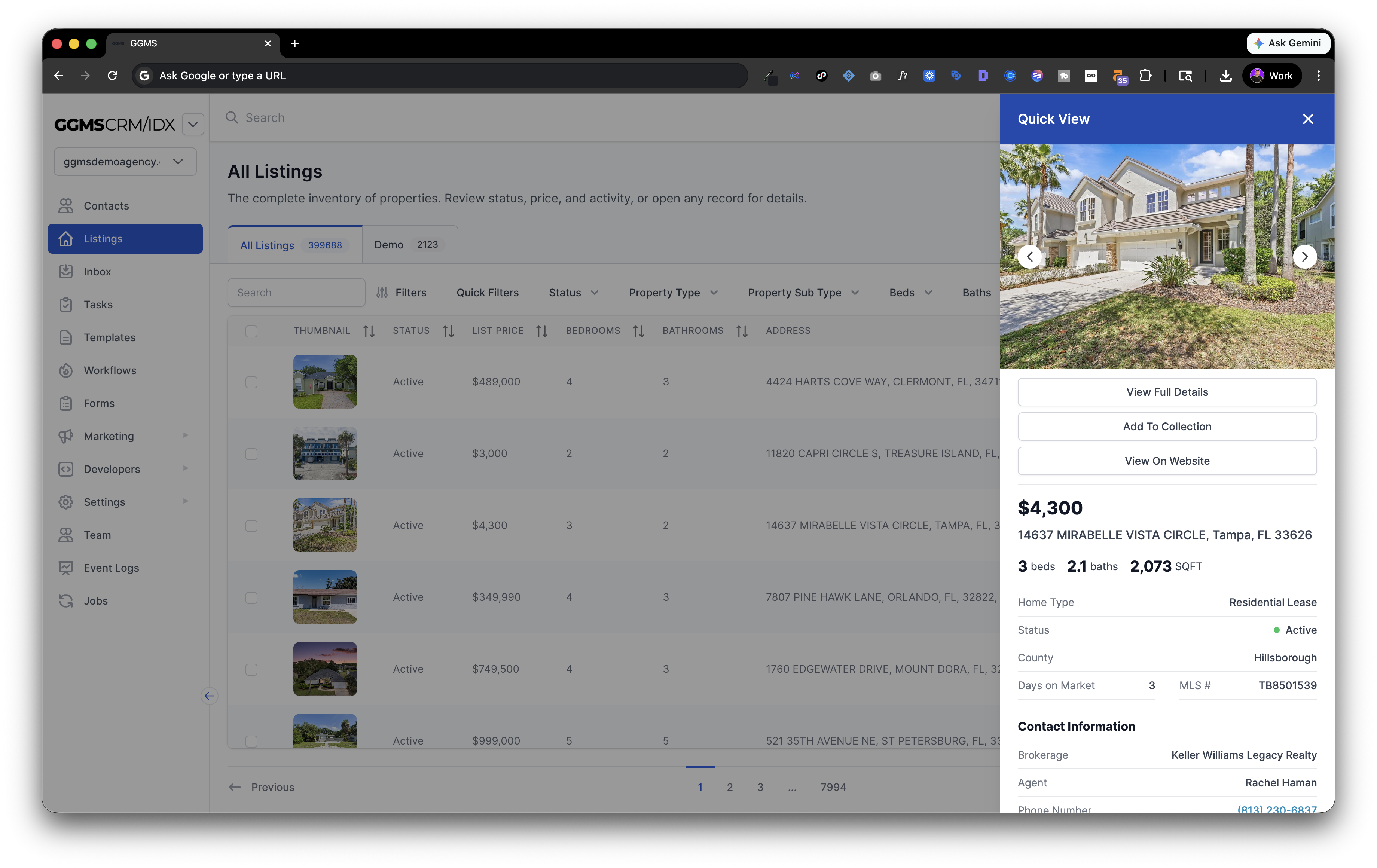Click the browser reload icon

113,76
